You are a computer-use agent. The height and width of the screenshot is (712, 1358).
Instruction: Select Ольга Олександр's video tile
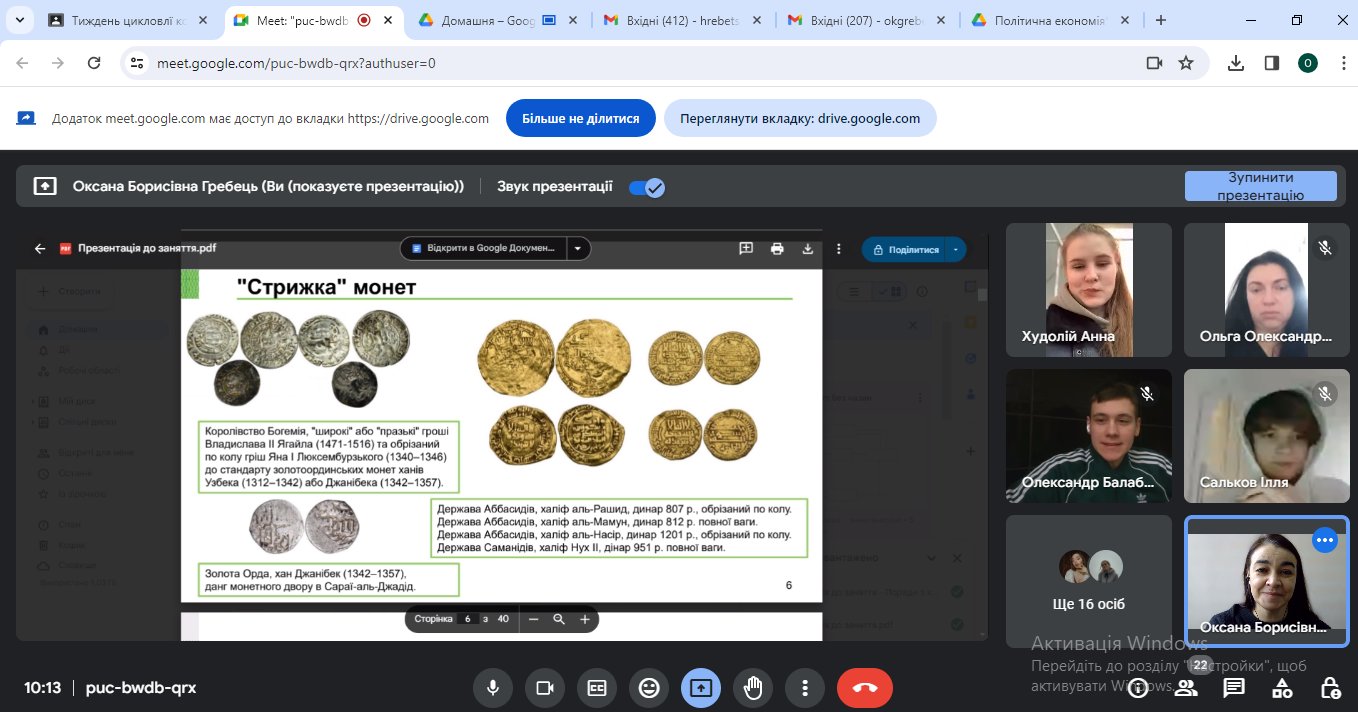tap(1266, 290)
